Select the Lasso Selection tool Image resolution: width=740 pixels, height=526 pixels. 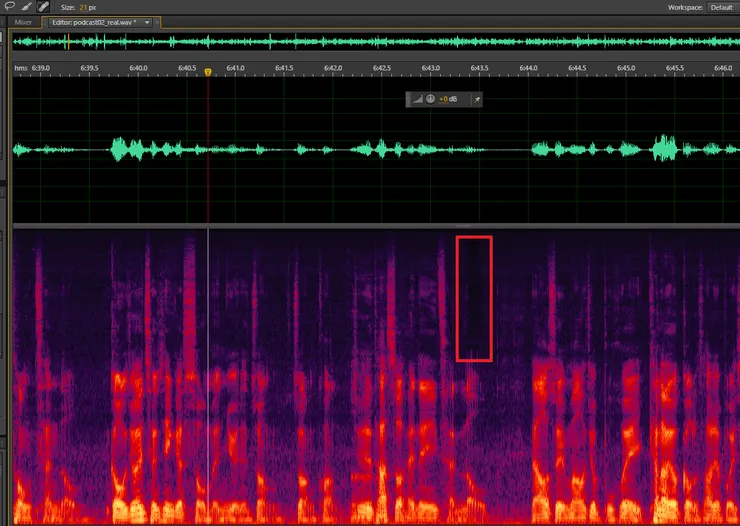(9, 7)
